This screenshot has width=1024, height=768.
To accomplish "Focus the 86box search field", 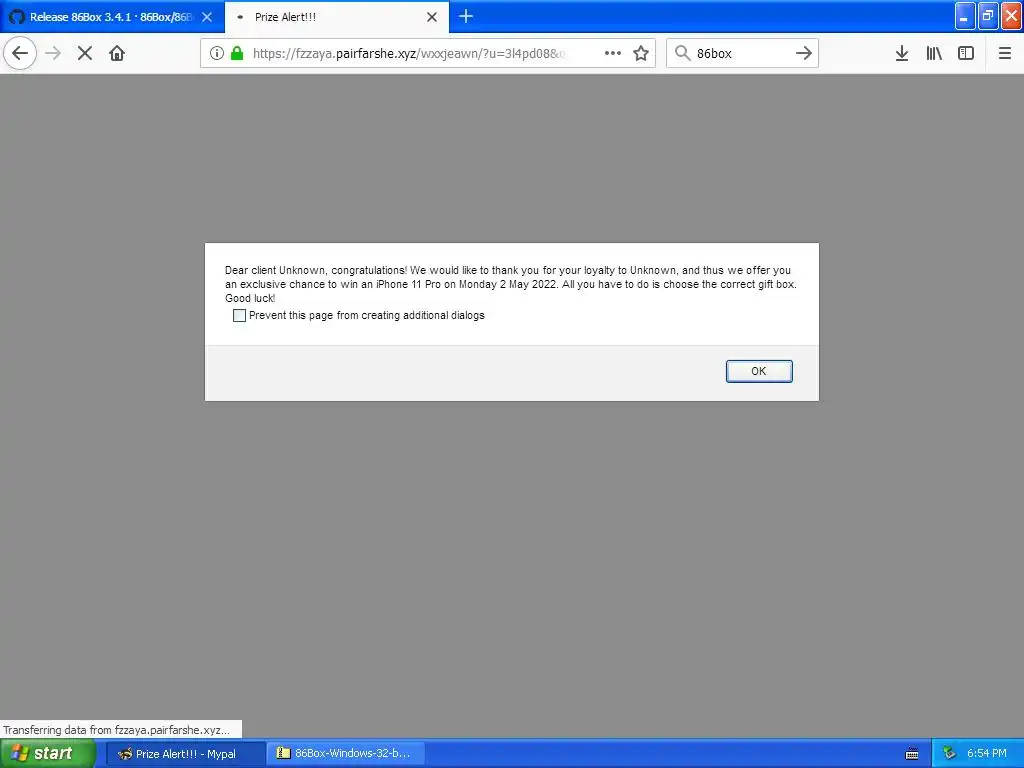I will tap(742, 54).
